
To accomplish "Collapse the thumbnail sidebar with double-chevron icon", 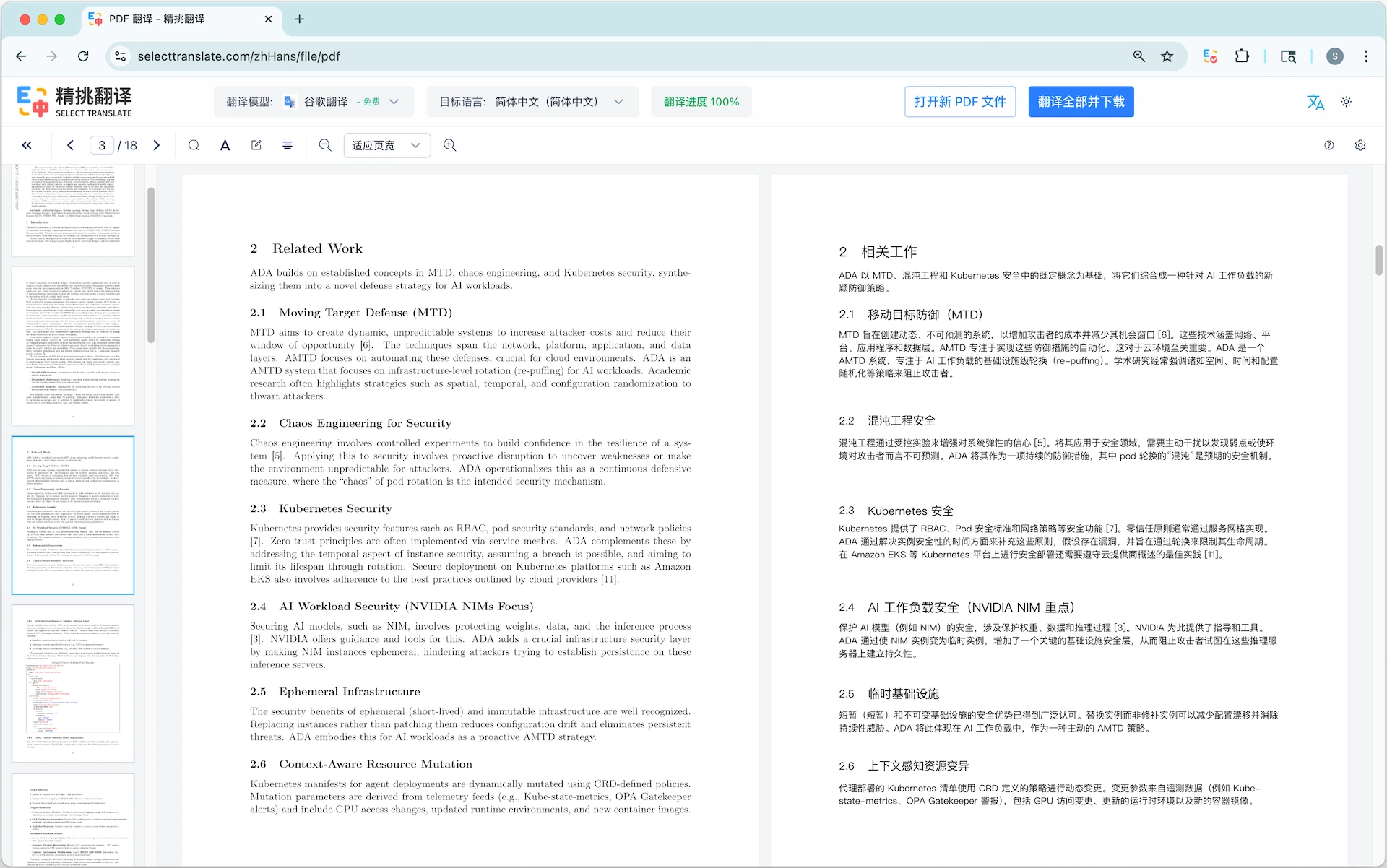I will click(27, 145).
